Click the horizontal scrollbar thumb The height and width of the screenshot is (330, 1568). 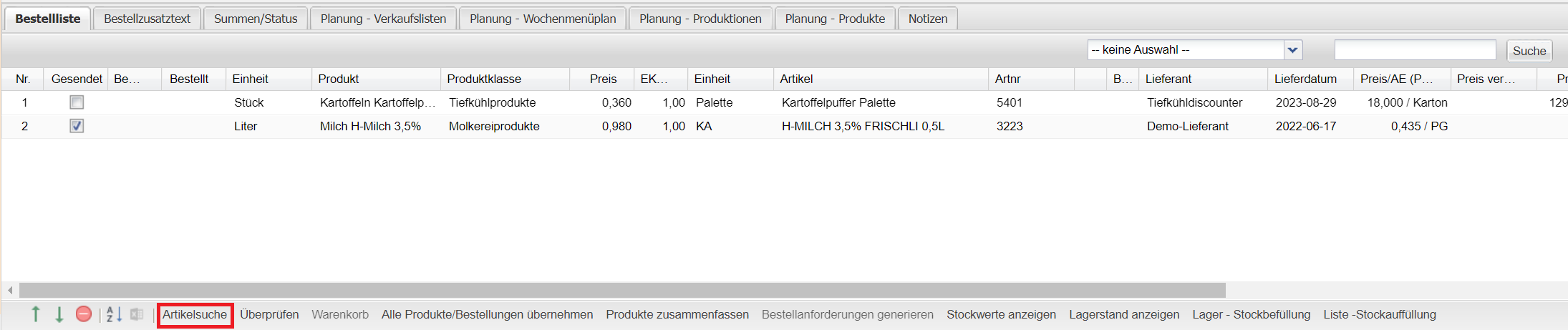(x=621, y=290)
